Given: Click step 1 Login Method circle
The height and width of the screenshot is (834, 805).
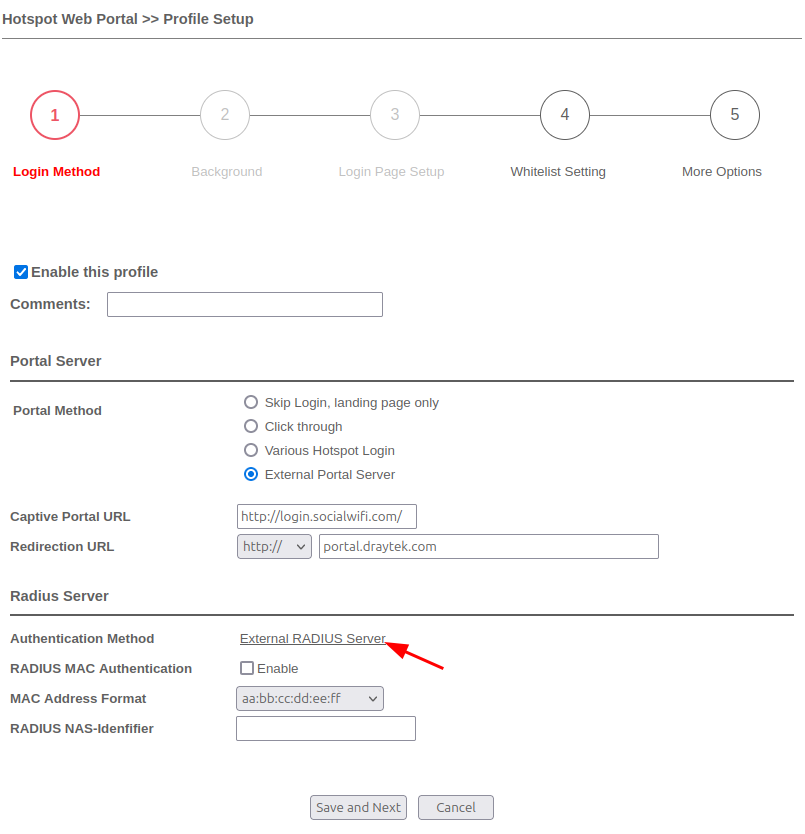Looking at the screenshot, I should point(55,115).
